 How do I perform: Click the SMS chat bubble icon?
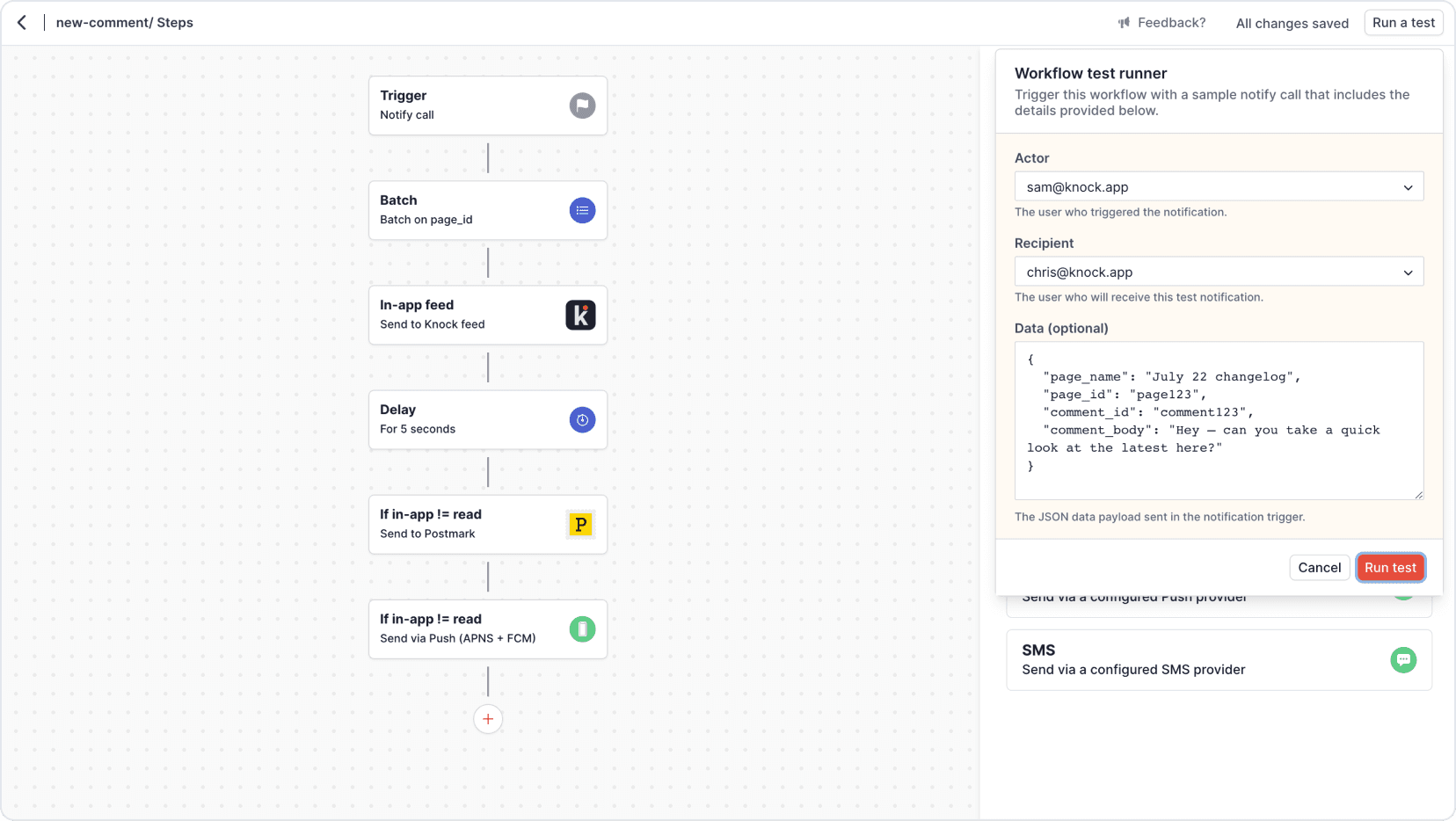tap(1403, 660)
